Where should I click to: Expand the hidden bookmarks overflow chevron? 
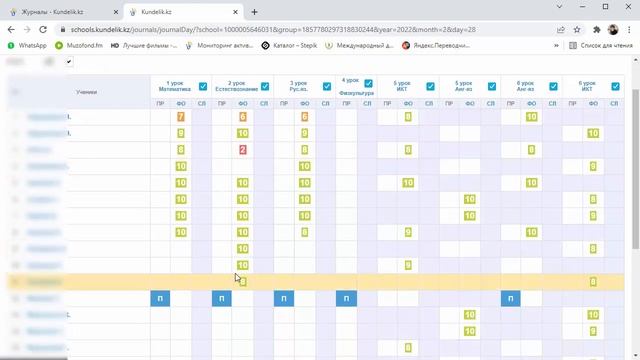(556, 45)
